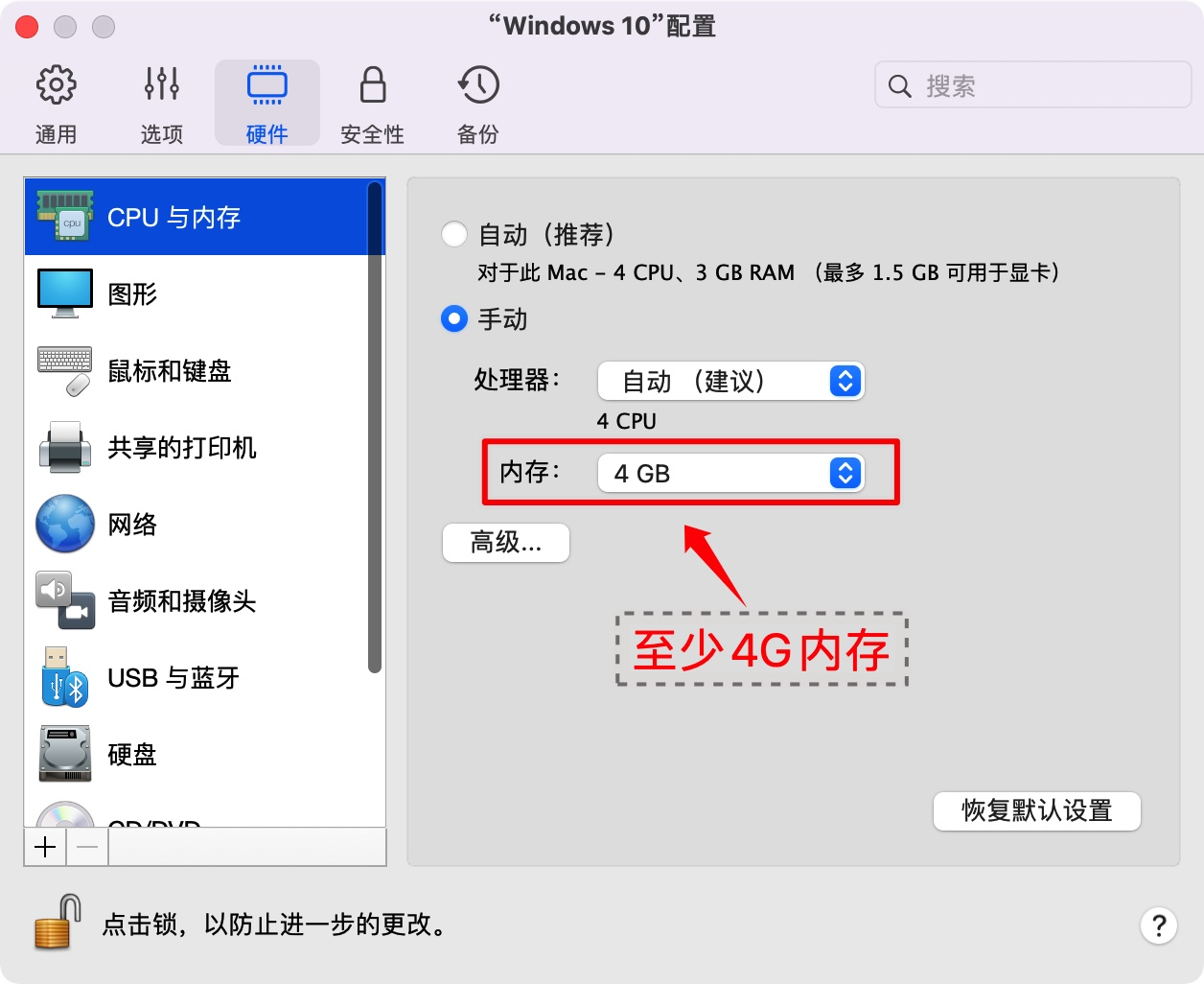The width and height of the screenshot is (1204, 984).
Task: Open the 通用 general settings gear icon
Action: tap(56, 85)
